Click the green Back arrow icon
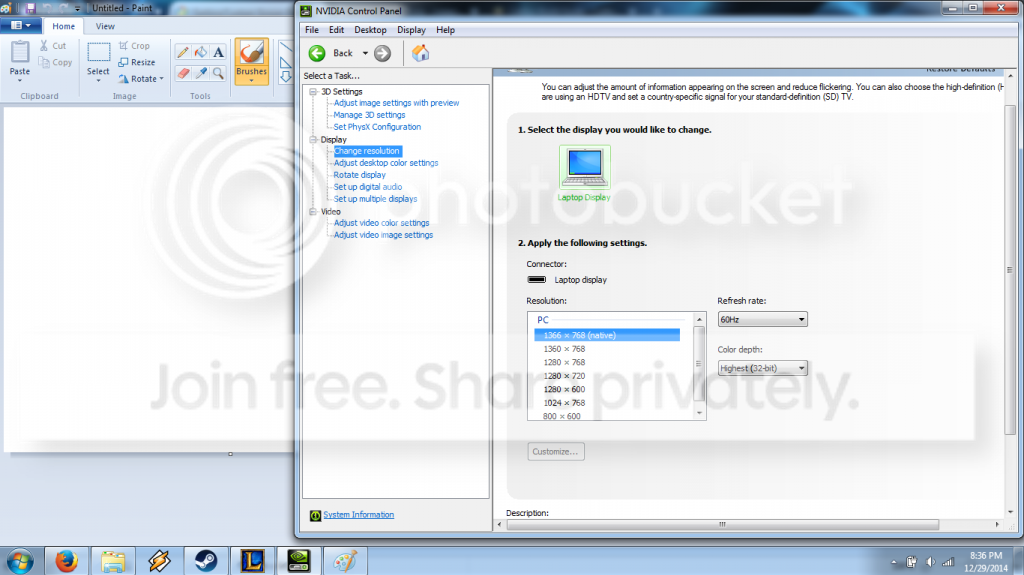 (317, 54)
